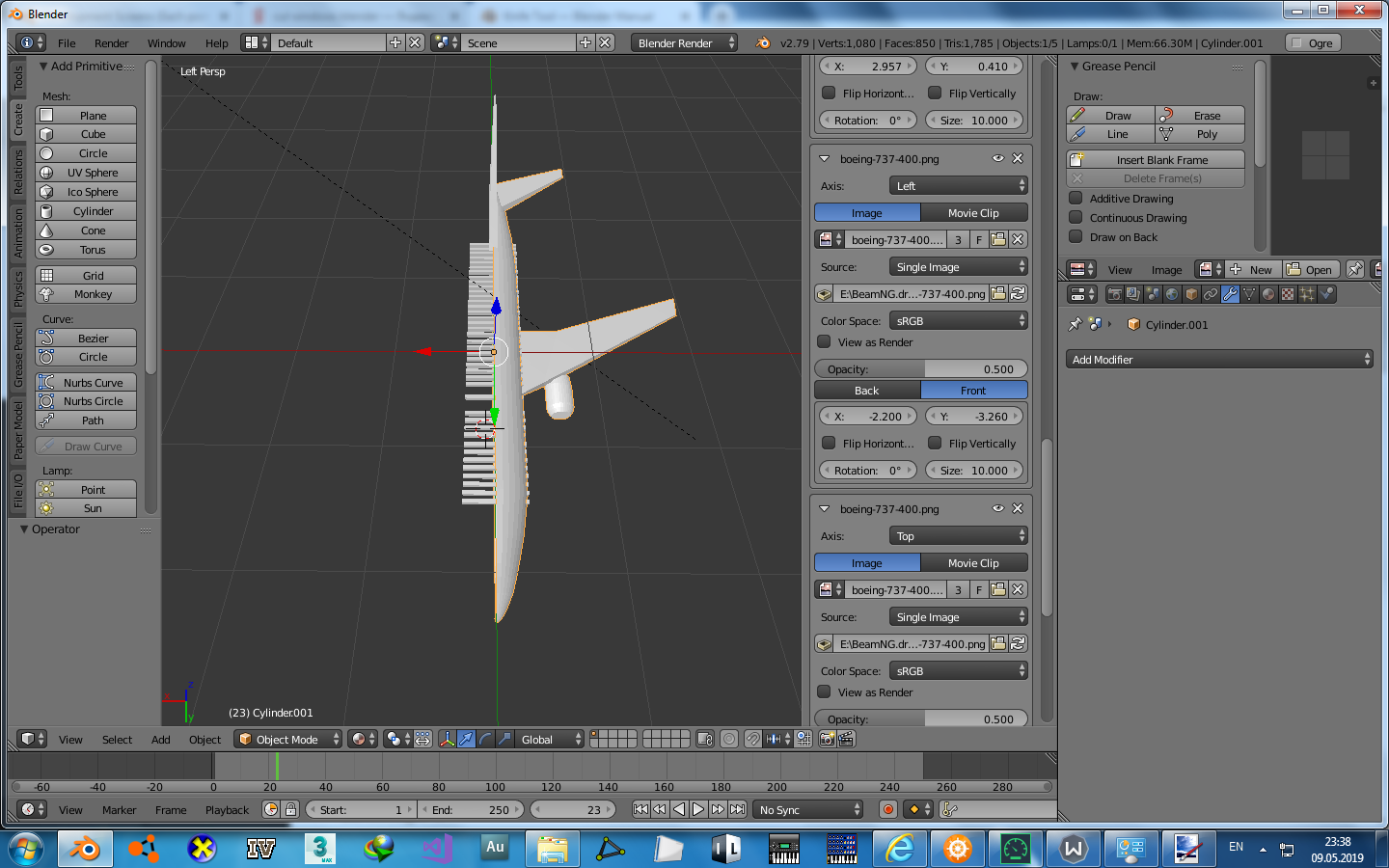Open the Particles properties sparkle icon
1389x868 pixels.
[x=1307, y=294]
